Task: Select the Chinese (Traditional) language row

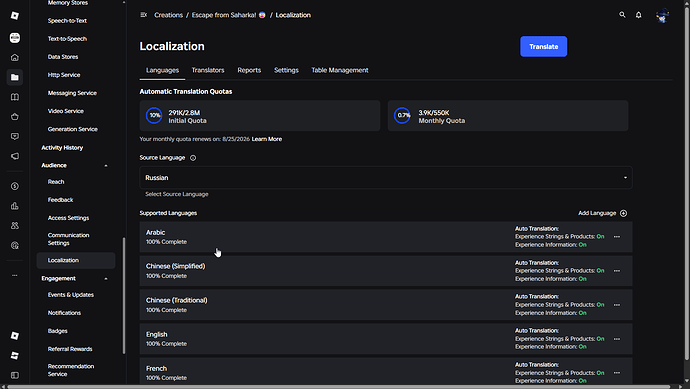Action: [386, 305]
